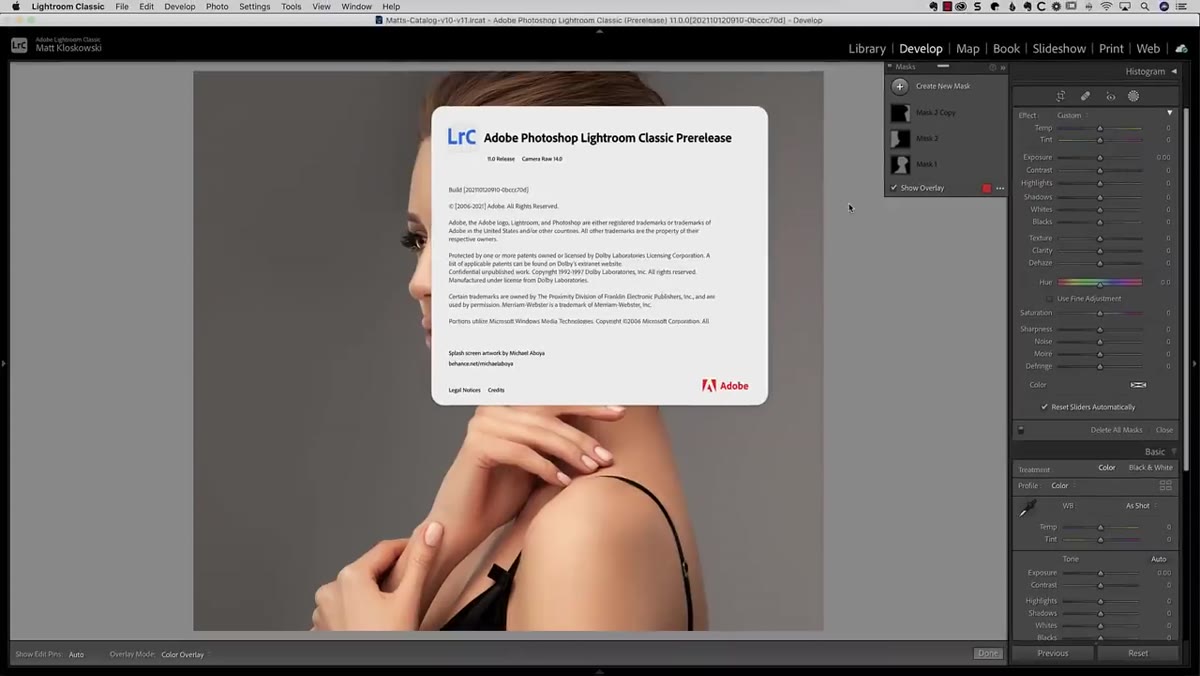Hide top panel via top-edge arrow
The image size is (1200, 676).
(x=600, y=31)
